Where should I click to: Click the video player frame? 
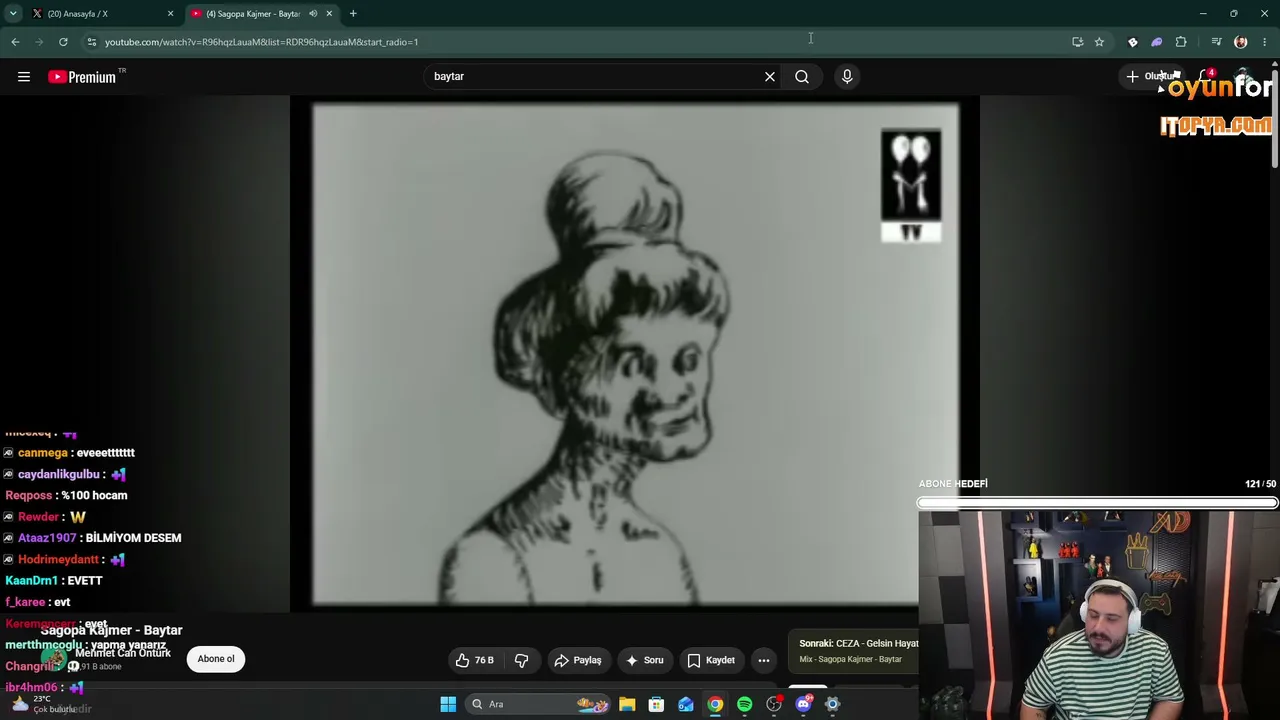pyautogui.click(x=635, y=355)
